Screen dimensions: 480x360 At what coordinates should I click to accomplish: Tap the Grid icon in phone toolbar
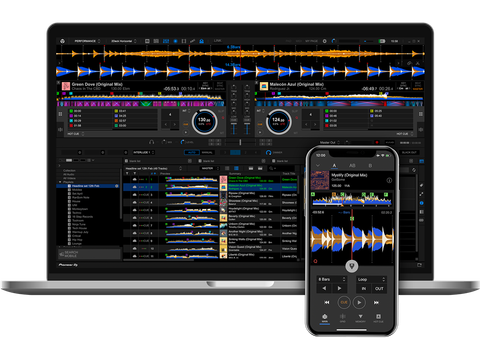[x=343, y=318]
